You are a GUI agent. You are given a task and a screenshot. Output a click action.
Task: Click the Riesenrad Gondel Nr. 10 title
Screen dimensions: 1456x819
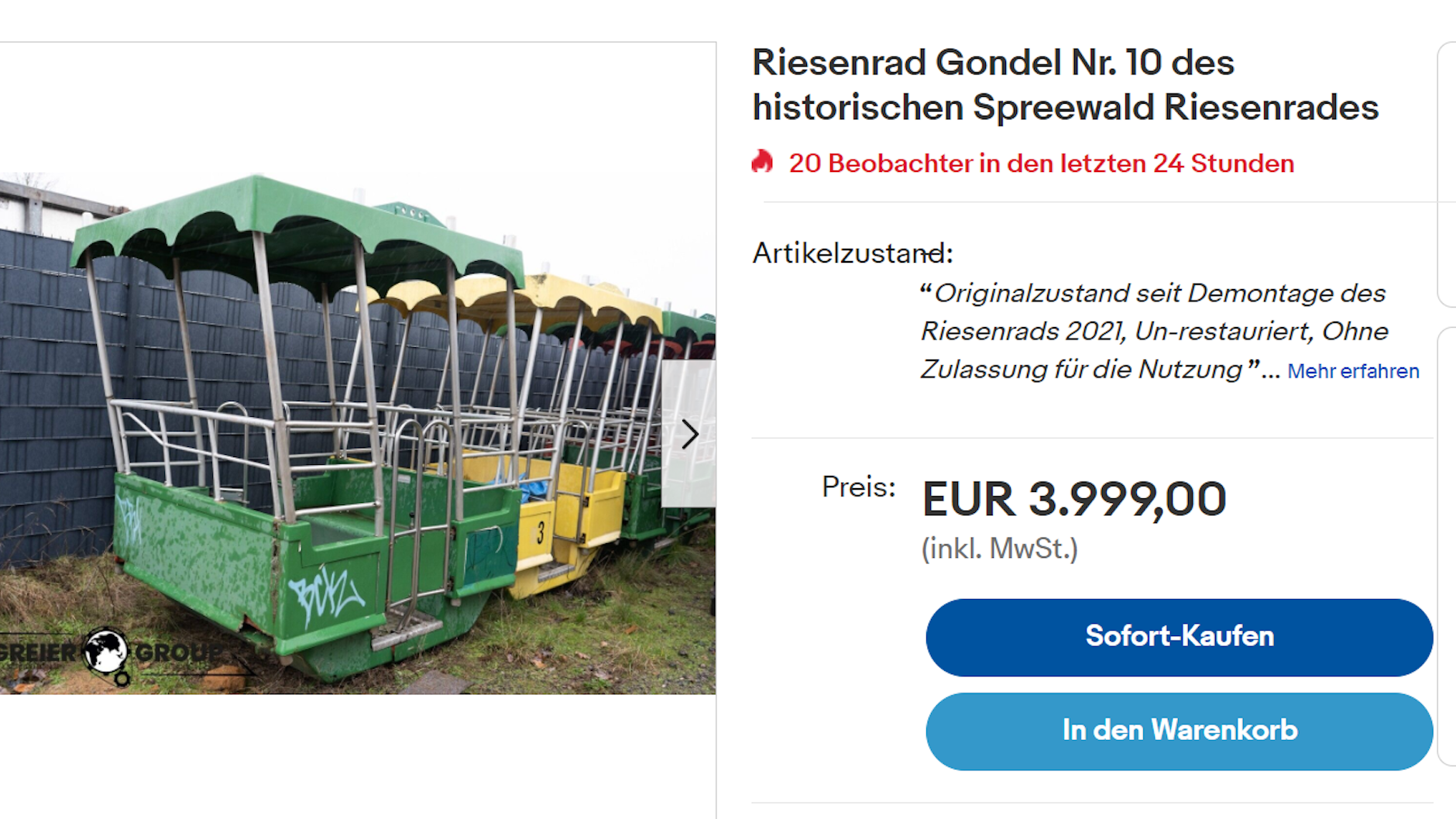[1065, 84]
